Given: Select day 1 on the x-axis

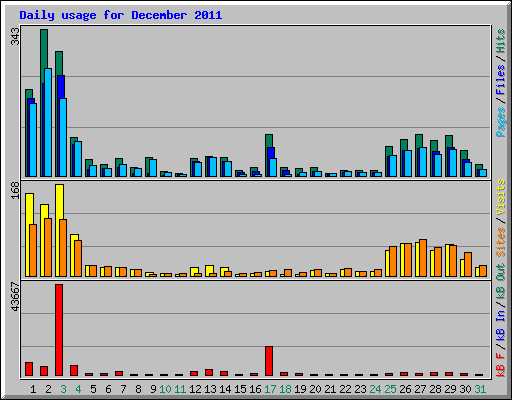Looking at the screenshot, I should click(33, 389).
